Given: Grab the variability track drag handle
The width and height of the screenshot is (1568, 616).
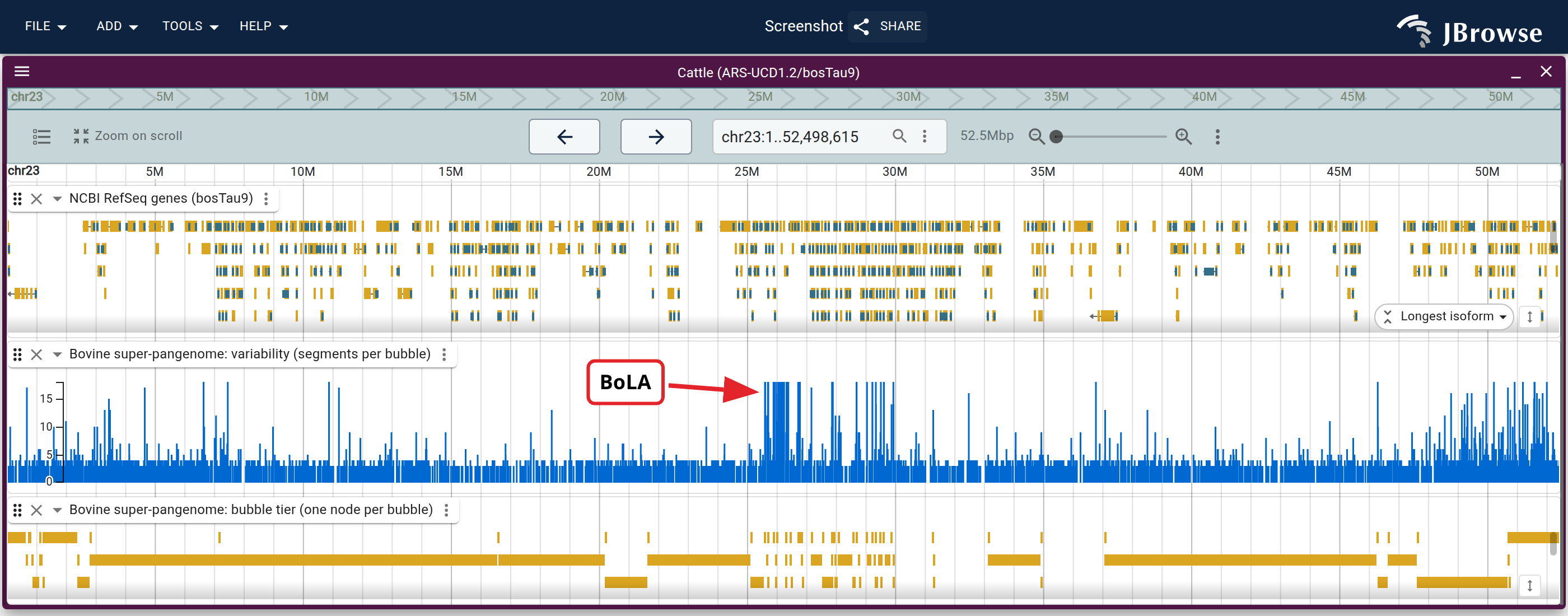Looking at the screenshot, I should (x=18, y=354).
